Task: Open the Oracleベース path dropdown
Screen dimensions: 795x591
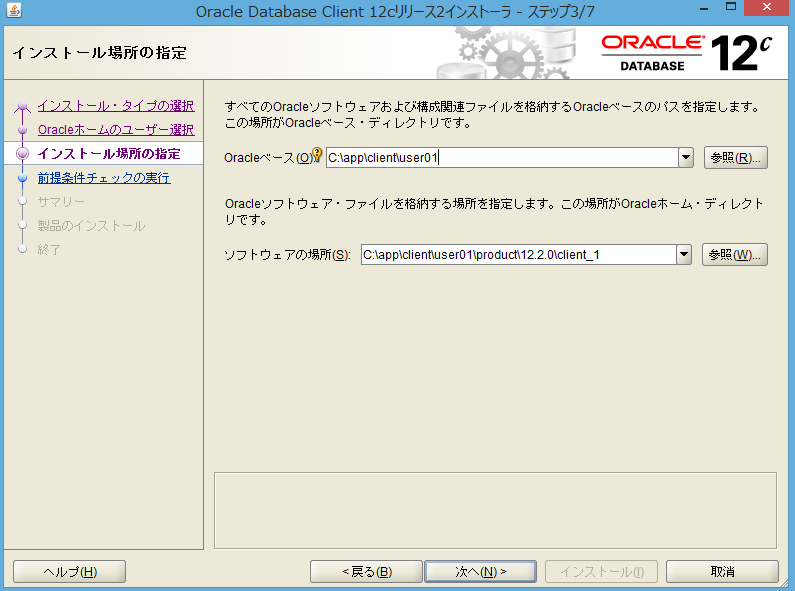Action: pos(686,158)
